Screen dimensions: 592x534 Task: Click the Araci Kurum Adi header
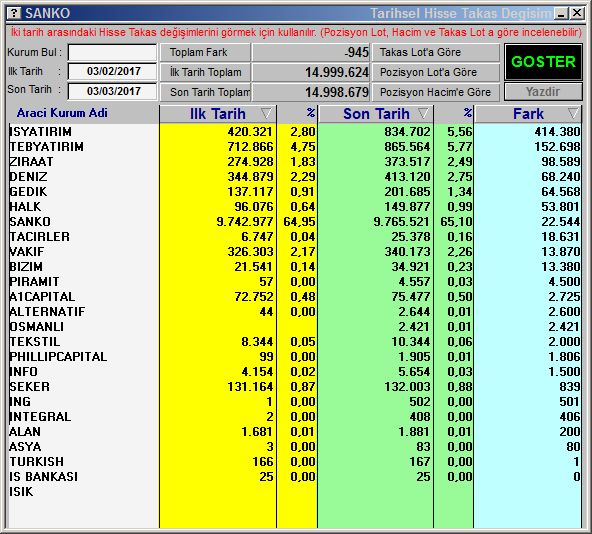click(x=62, y=113)
